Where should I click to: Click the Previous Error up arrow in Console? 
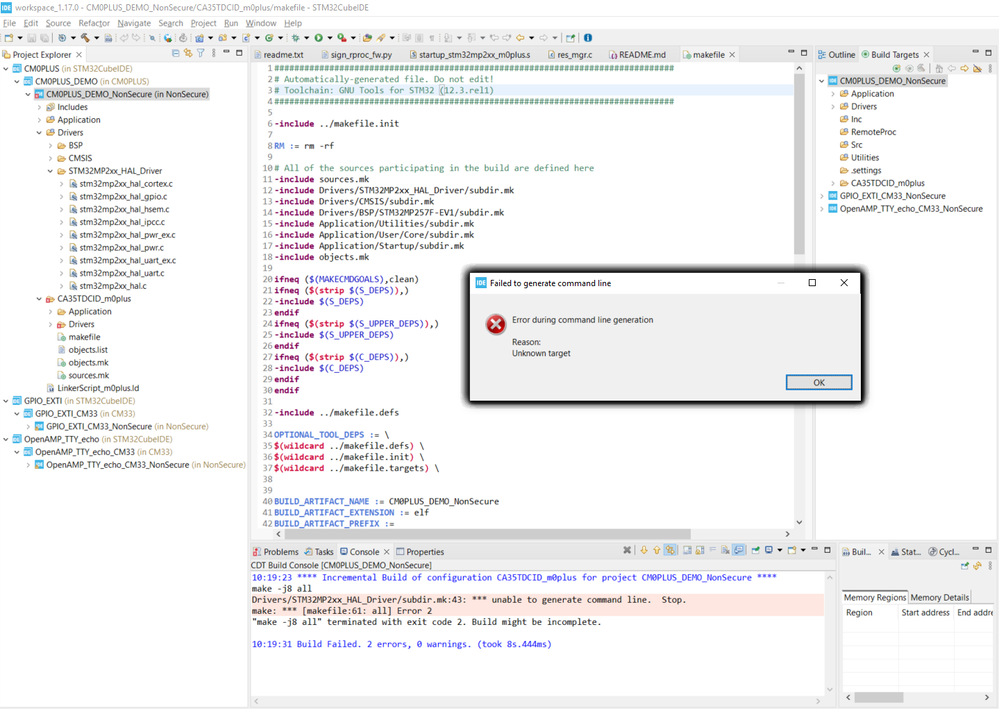657,550
